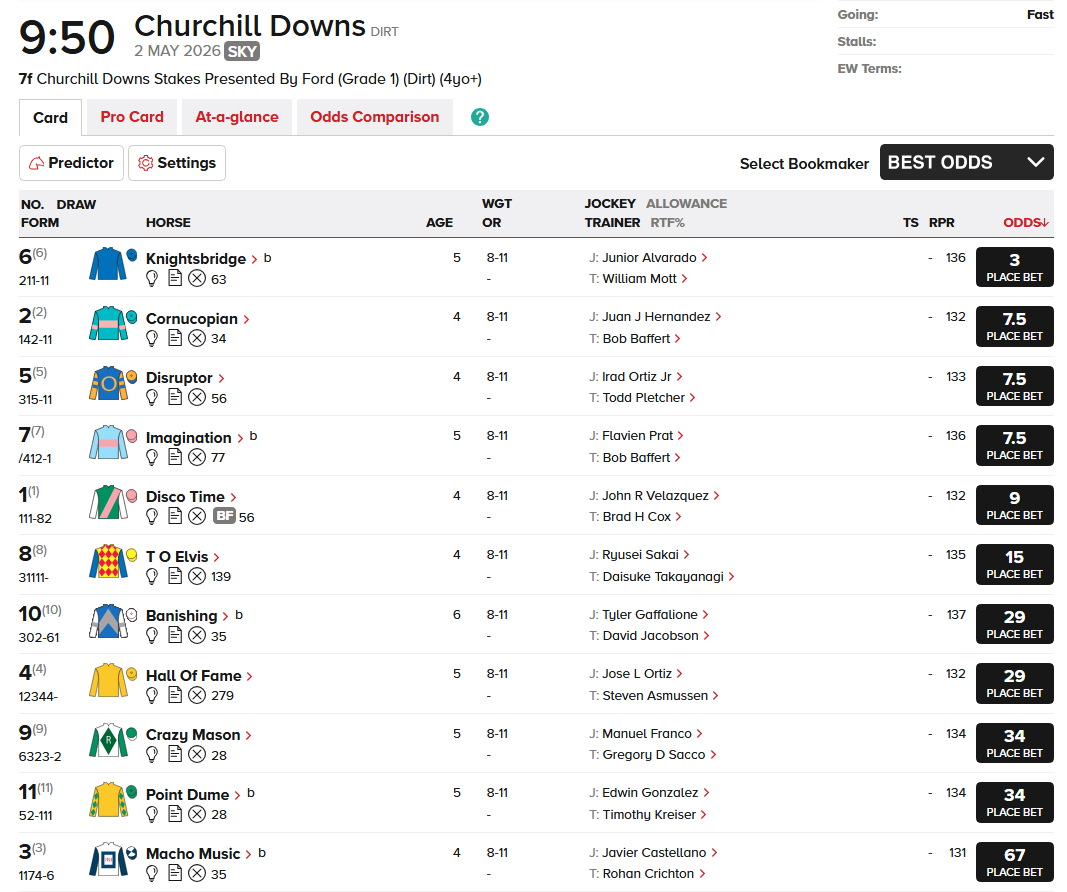Click the BF badge under Disco Time

(225, 516)
